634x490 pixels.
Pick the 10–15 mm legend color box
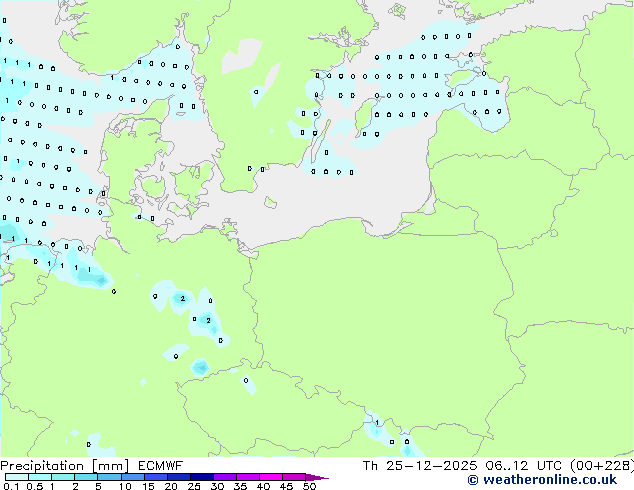[133, 477]
